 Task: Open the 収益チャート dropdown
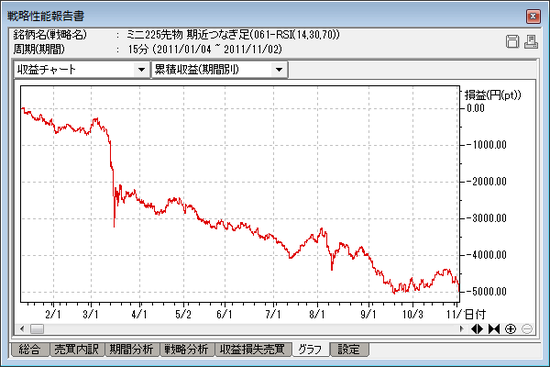(x=141, y=69)
